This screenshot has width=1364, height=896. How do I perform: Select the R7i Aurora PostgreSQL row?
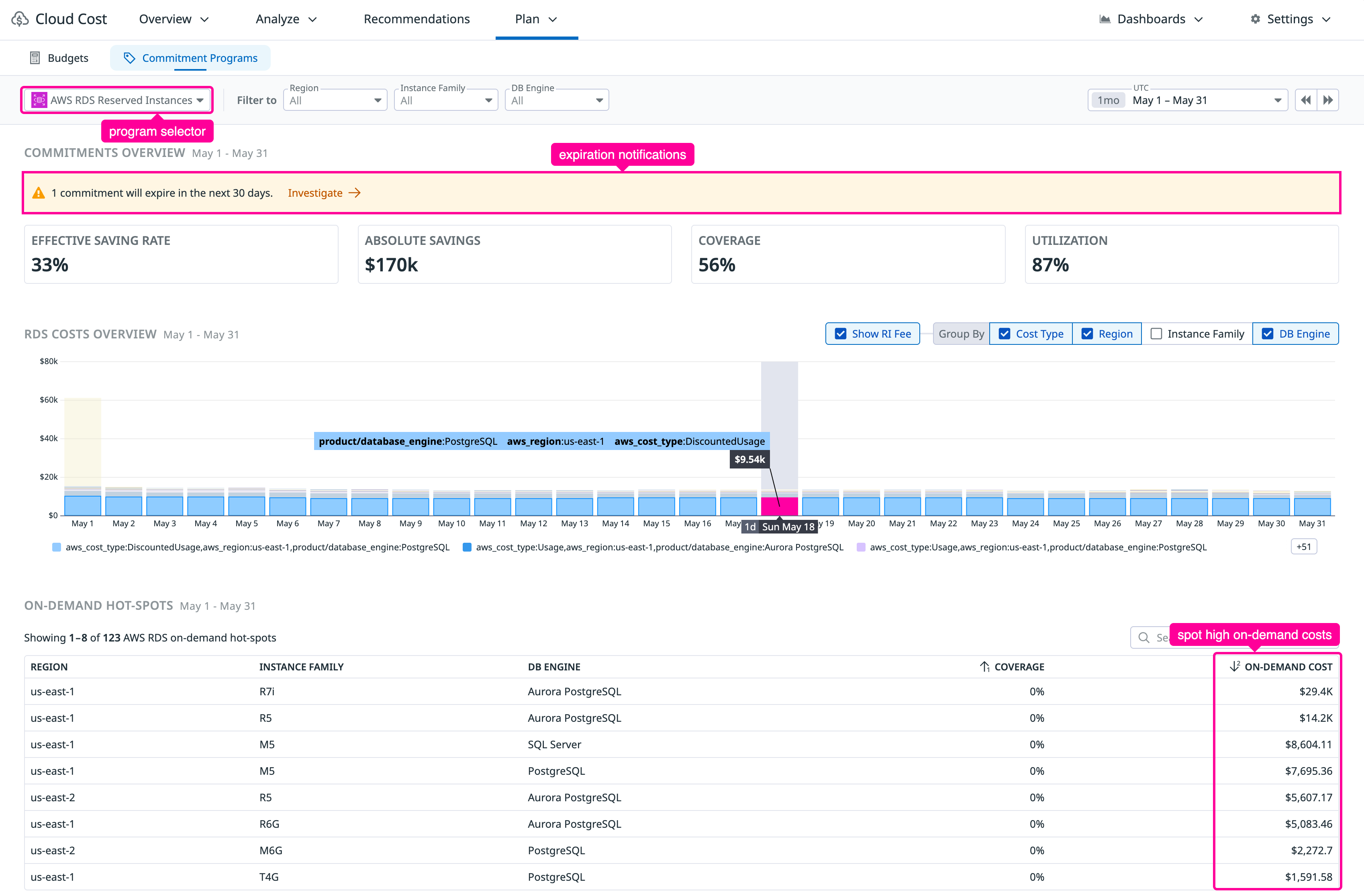tap(682, 692)
